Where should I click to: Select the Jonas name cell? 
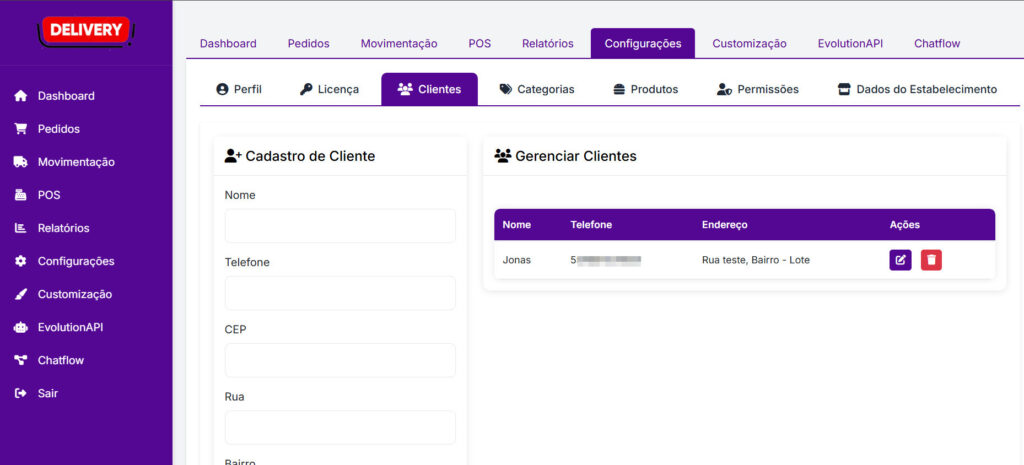pyautogui.click(x=517, y=260)
